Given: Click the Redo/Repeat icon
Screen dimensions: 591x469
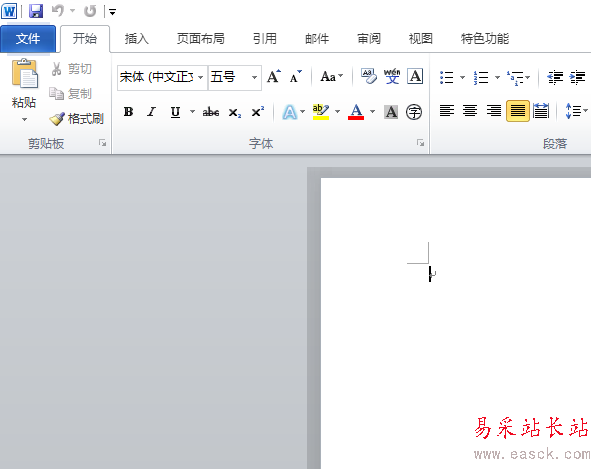Looking at the screenshot, I should [x=90, y=11].
